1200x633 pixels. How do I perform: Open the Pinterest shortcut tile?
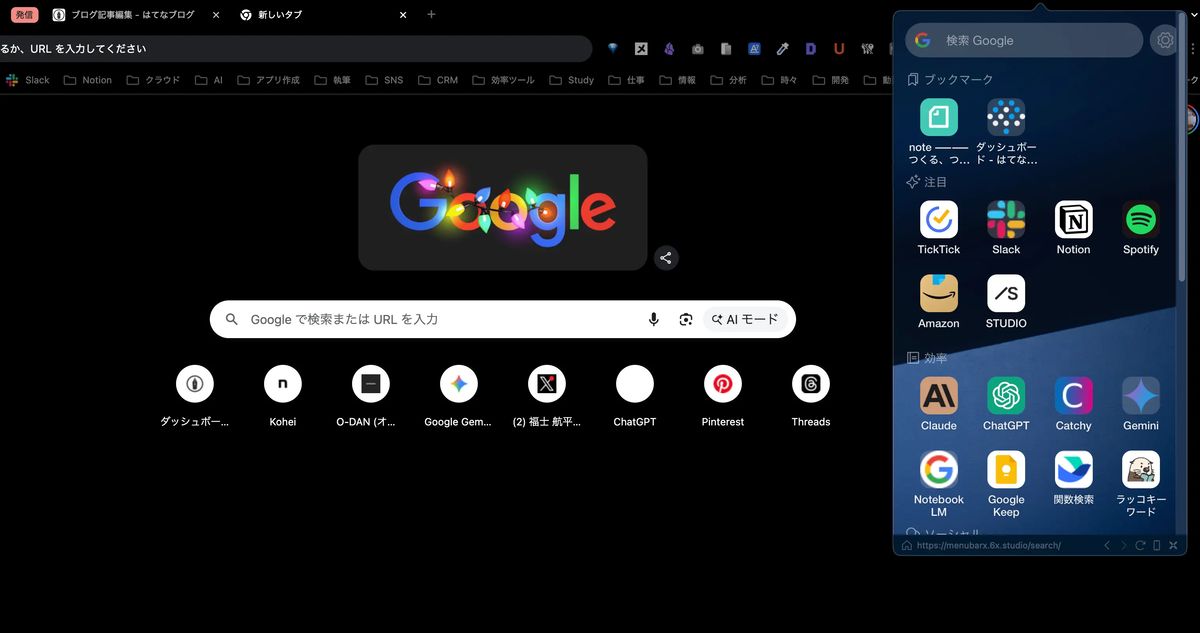(722, 384)
